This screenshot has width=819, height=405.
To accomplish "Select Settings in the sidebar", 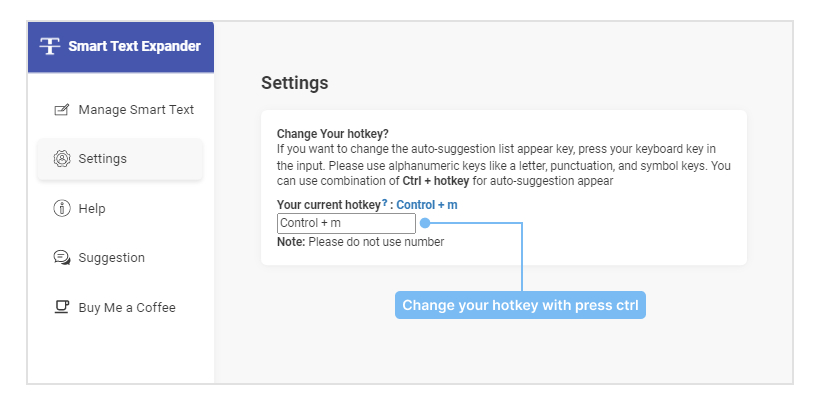I will [x=120, y=159].
